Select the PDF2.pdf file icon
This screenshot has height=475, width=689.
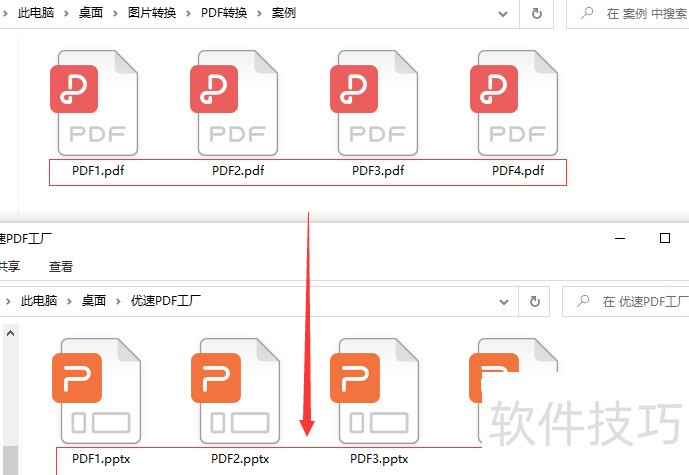[x=234, y=103]
